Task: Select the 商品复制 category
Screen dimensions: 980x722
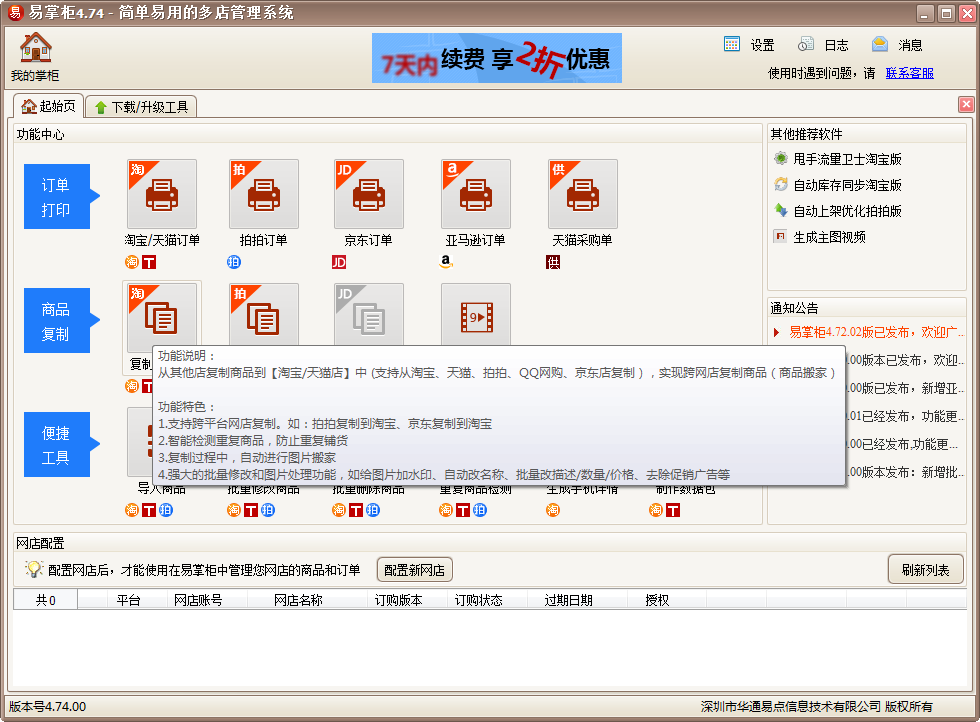Action: coord(61,321)
